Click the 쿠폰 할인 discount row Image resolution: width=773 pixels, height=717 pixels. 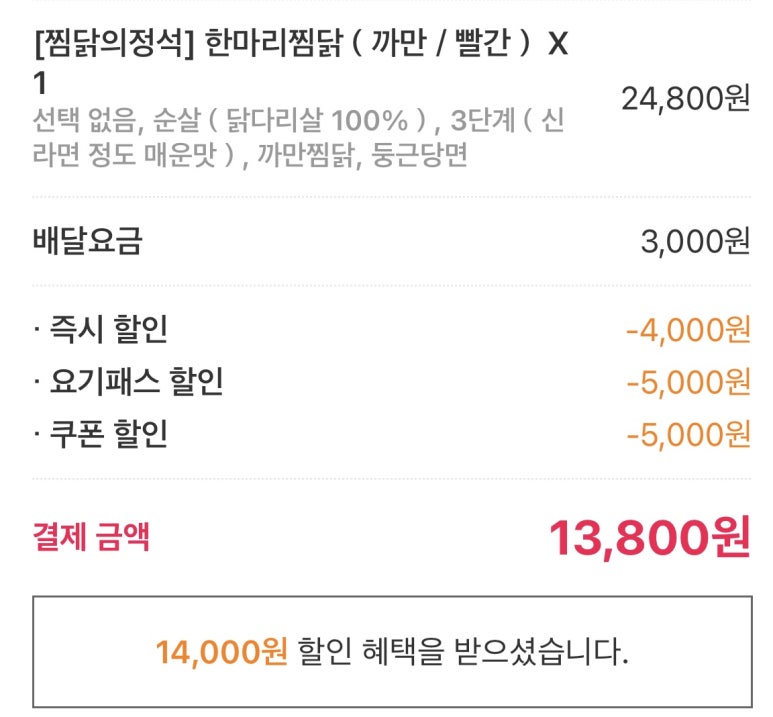point(391,434)
